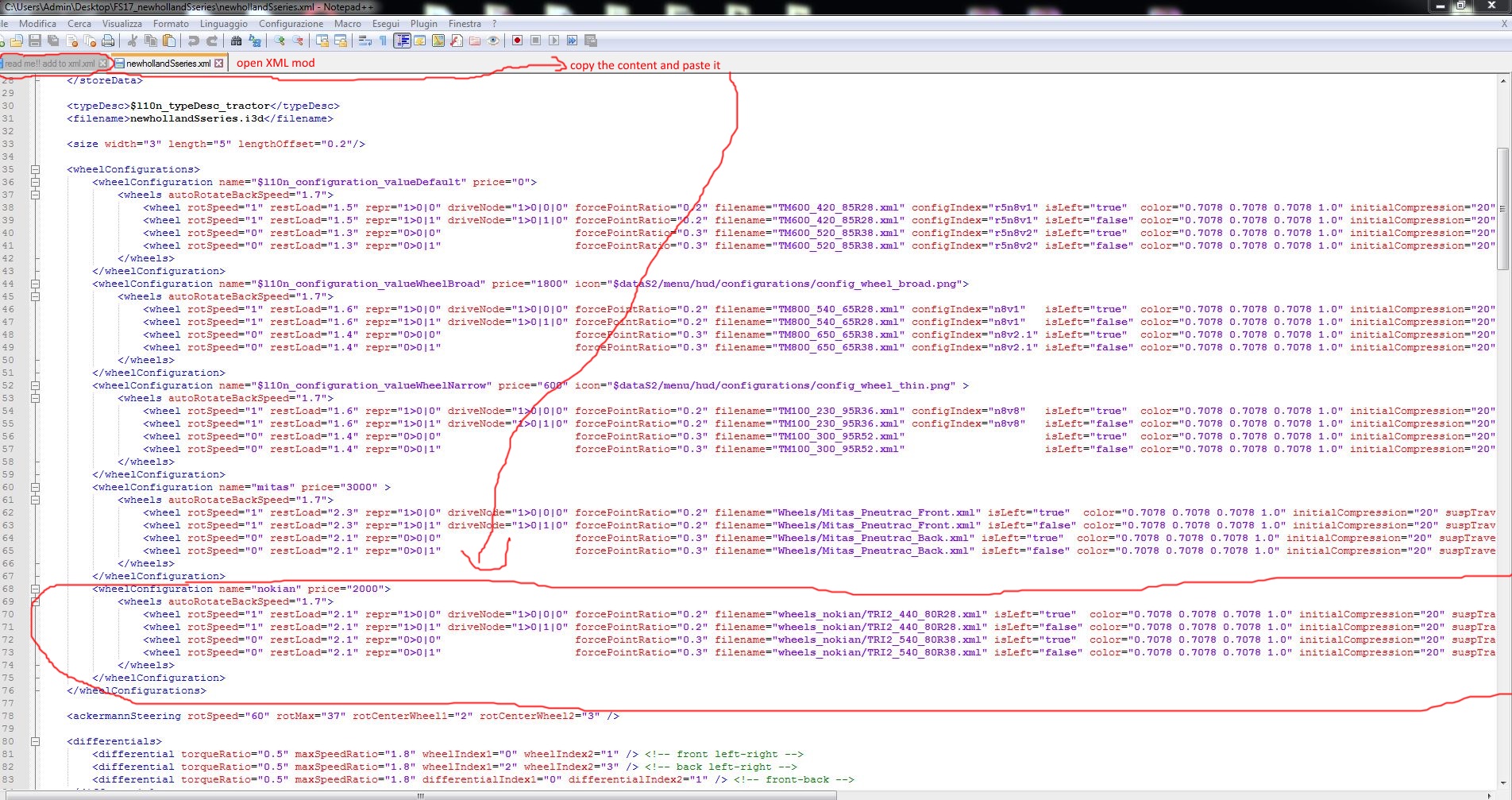Open the Formato menu

[x=171, y=24]
